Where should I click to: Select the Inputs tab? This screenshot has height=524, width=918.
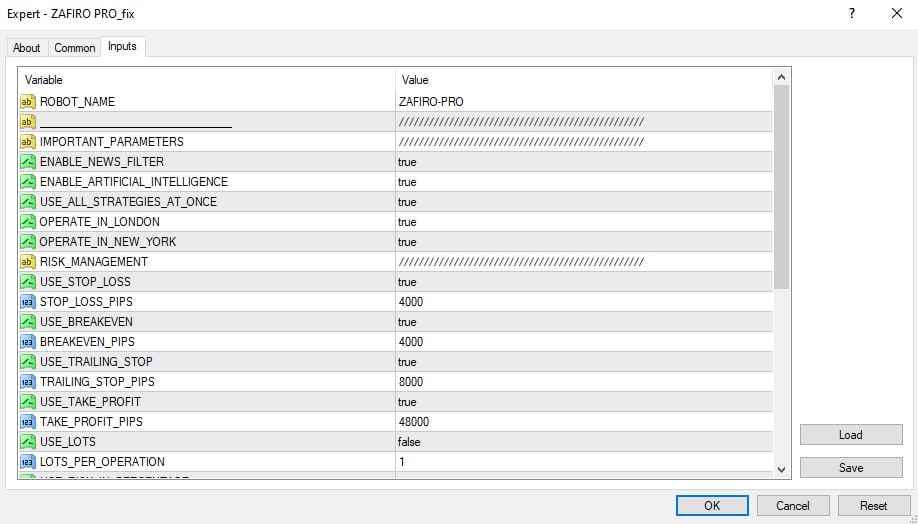point(122,46)
